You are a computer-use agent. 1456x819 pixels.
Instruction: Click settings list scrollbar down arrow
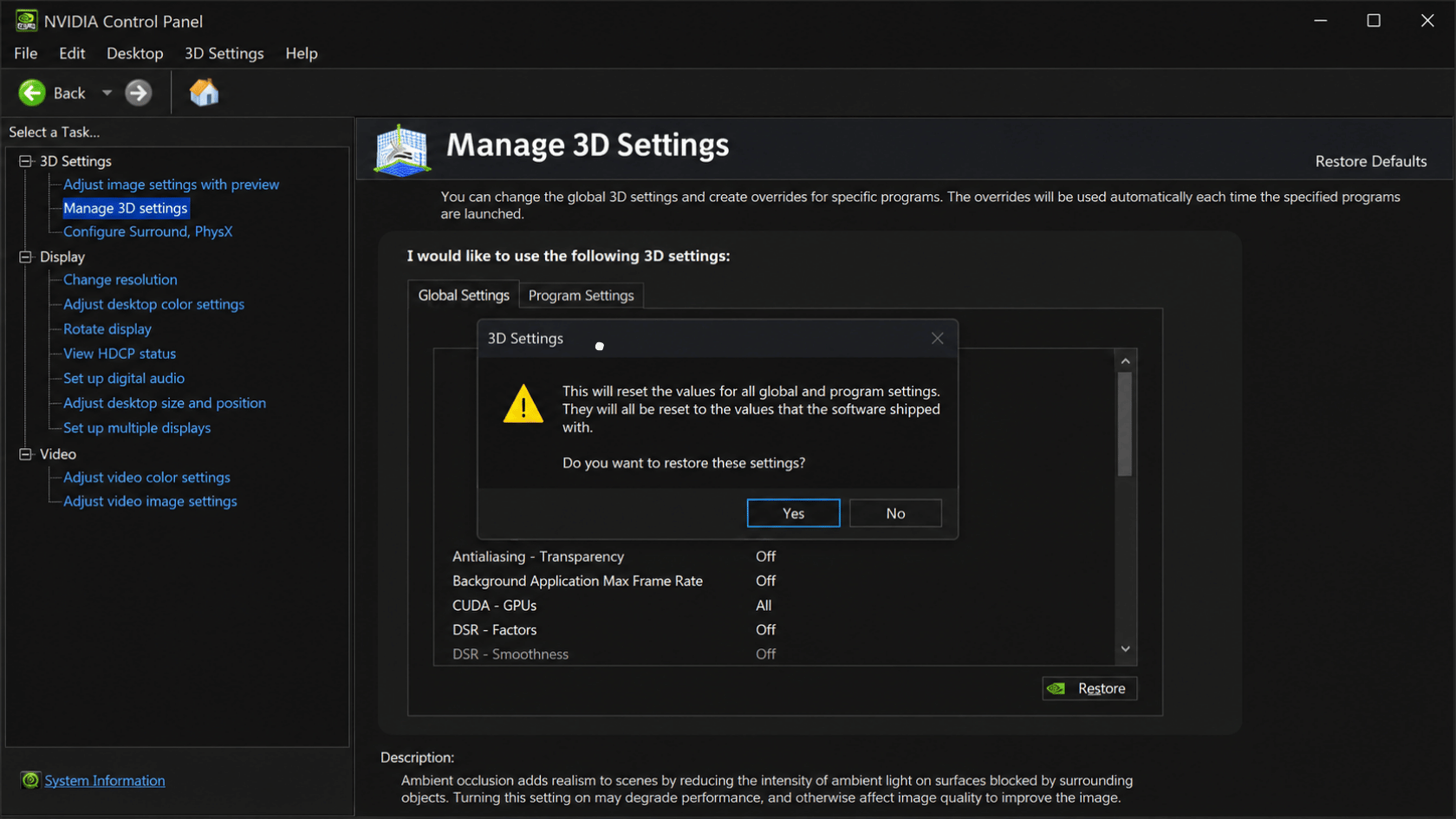click(1125, 648)
